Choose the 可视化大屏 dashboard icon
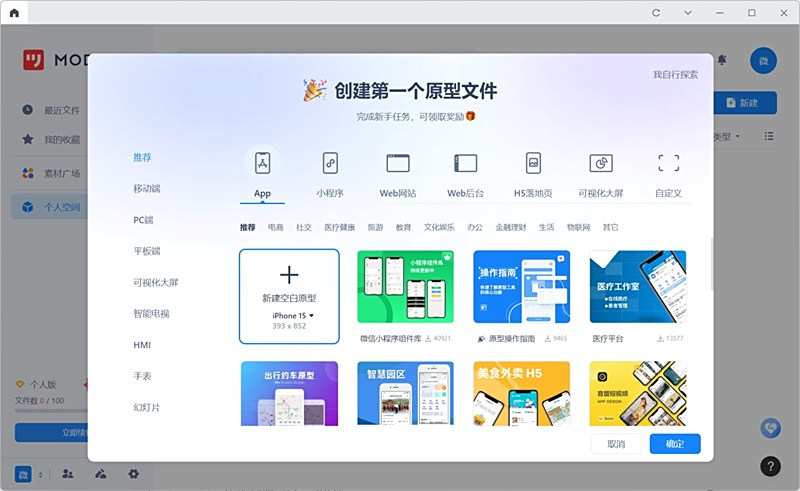800x491 pixels. tap(601, 163)
